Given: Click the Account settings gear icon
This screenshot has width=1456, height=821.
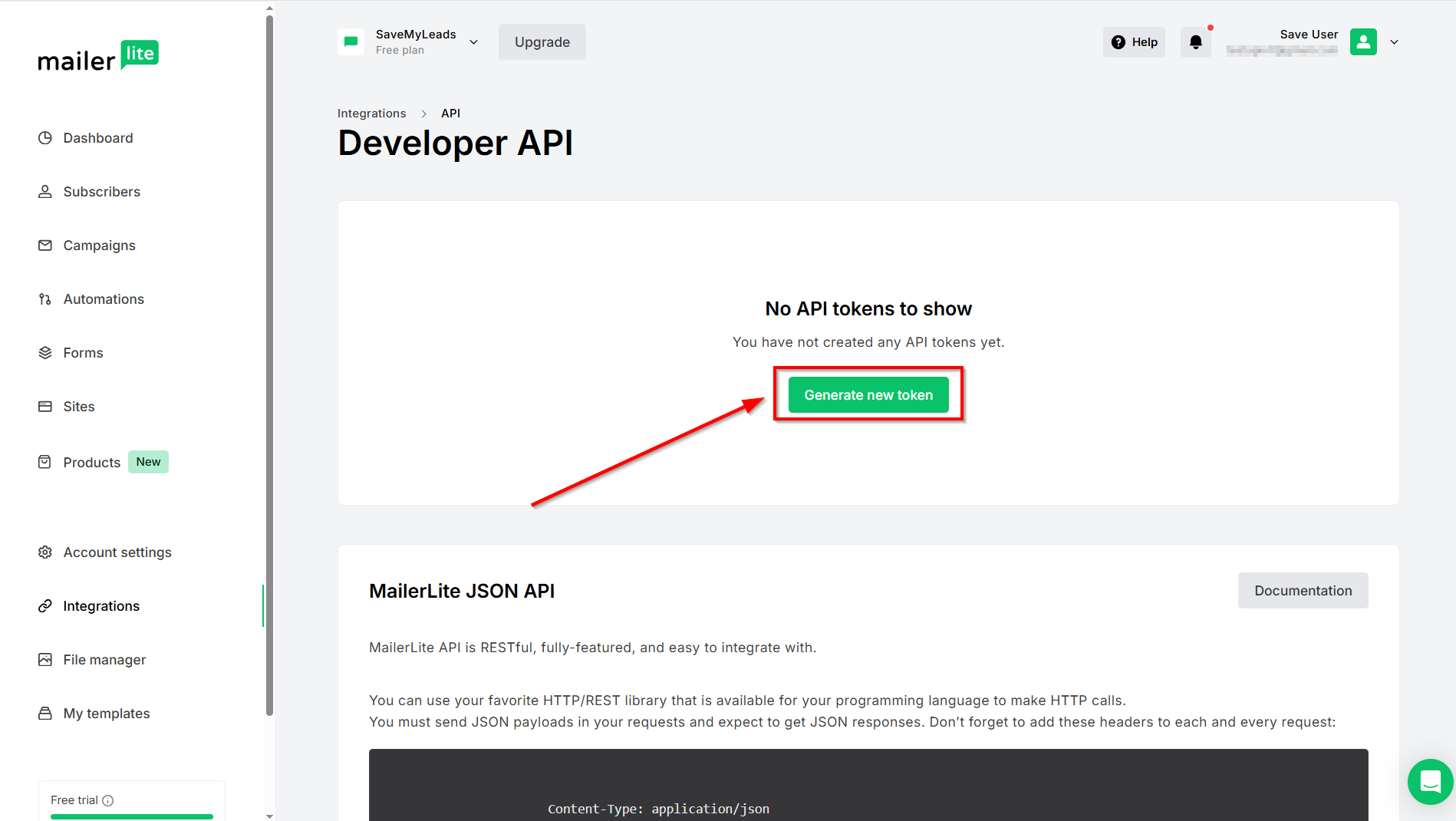Looking at the screenshot, I should [x=45, y=552].
